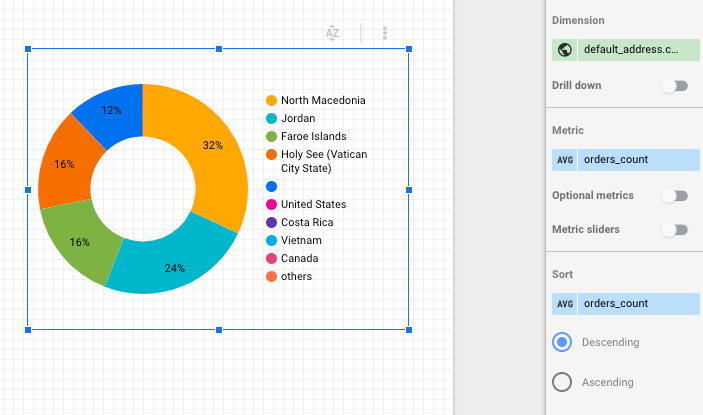Click the Jordan legend color dot
The width and height of the screenshot is (703, 415).
point(271,118)
